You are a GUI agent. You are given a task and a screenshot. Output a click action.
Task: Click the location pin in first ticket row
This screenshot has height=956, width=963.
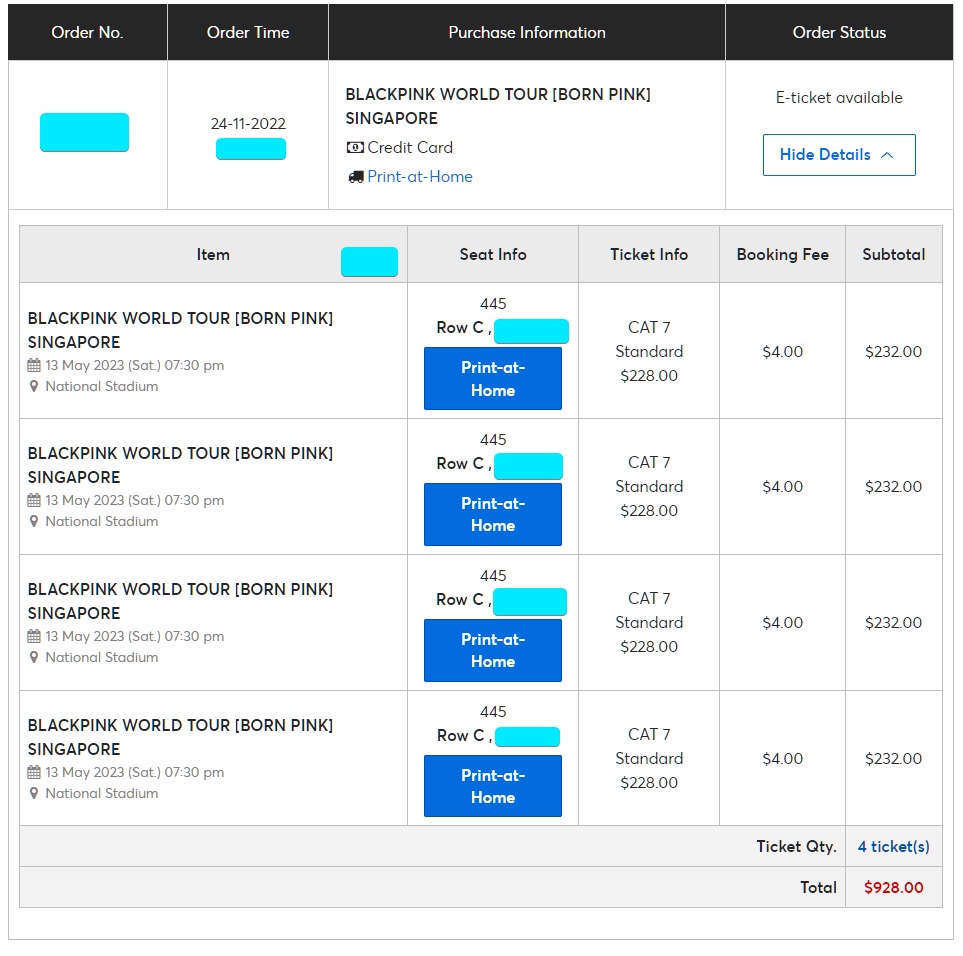[34, 387]
